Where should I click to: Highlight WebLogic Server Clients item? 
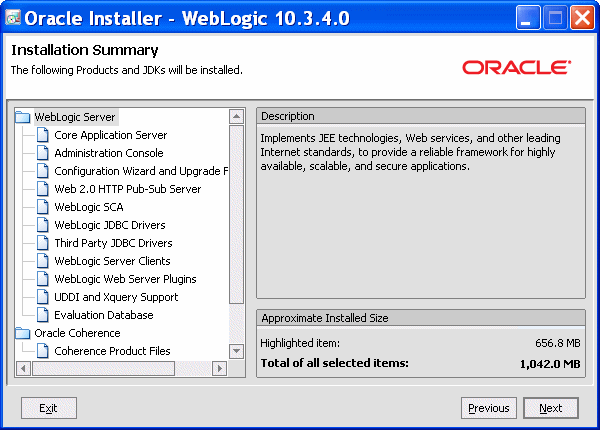tap(112, 261)
